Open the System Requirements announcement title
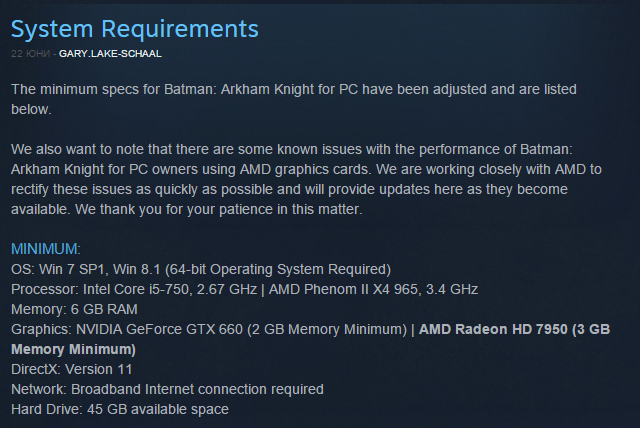640x428 pixels. click(x=134, y=28)
